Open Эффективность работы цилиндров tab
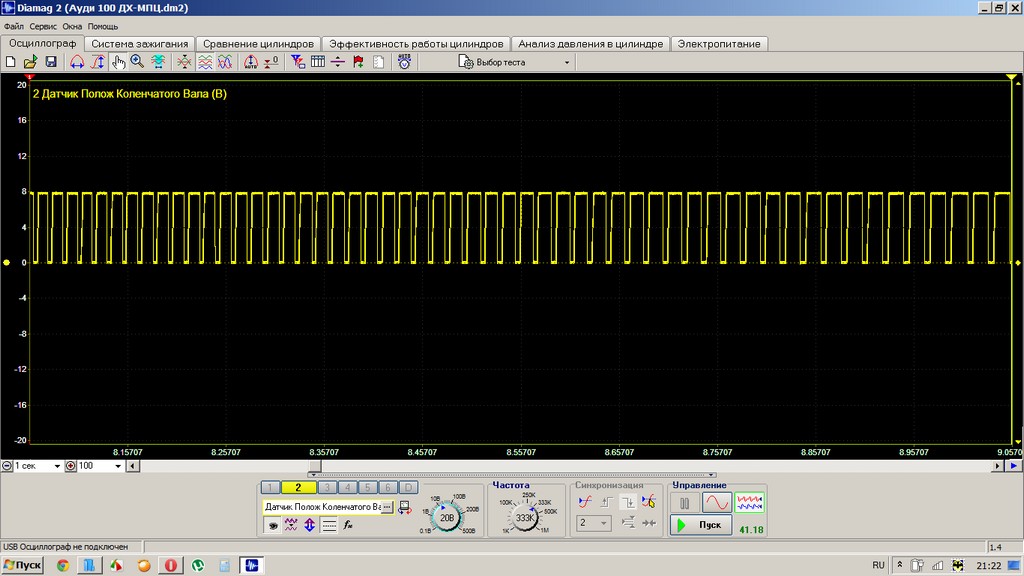This screenshot has height=576, width=1024. (416, 44)
